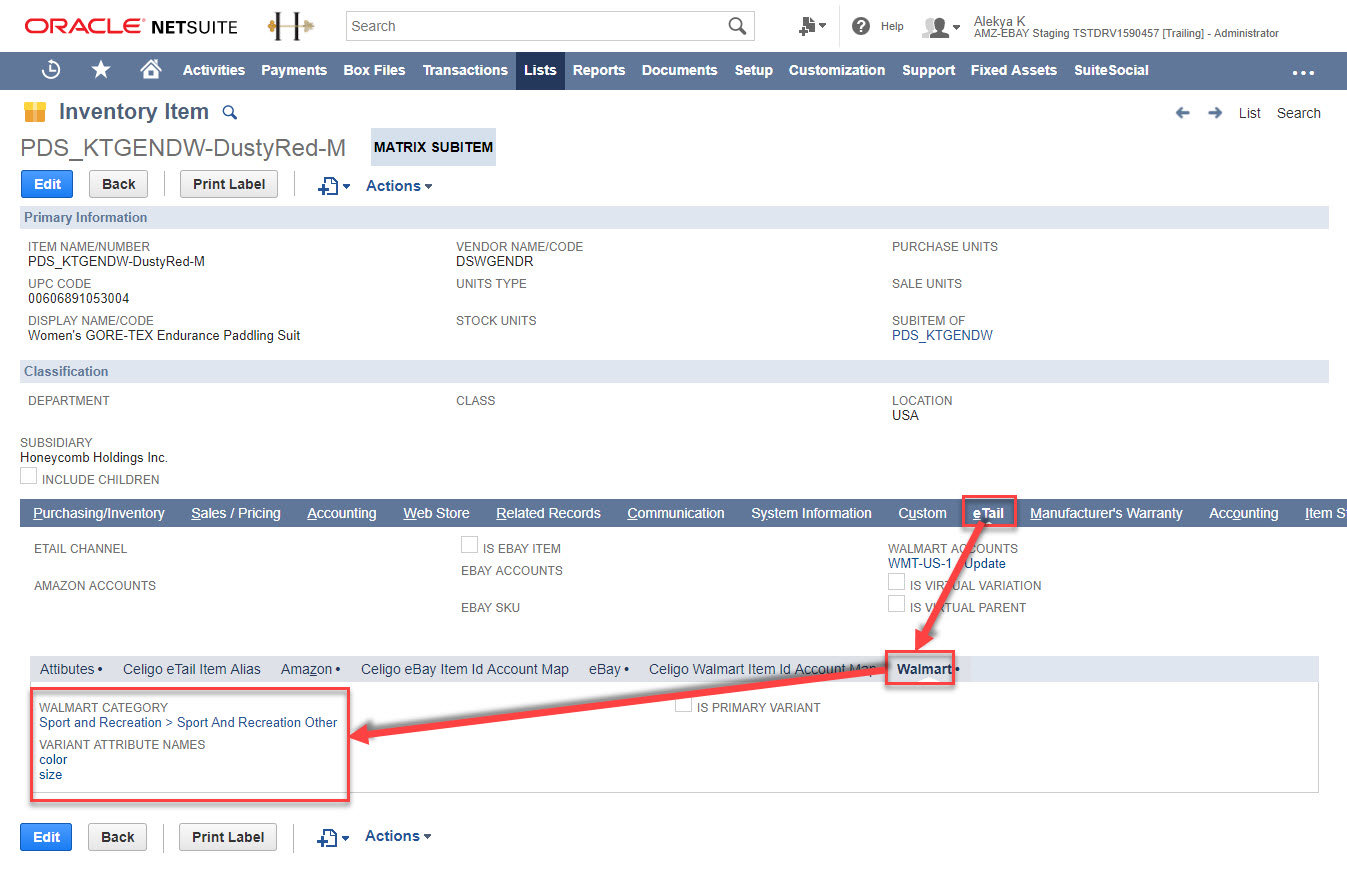Viewport: 1347px width, 870px height.
Task: Switch to the Related Records tab
Action: (548, 513)
